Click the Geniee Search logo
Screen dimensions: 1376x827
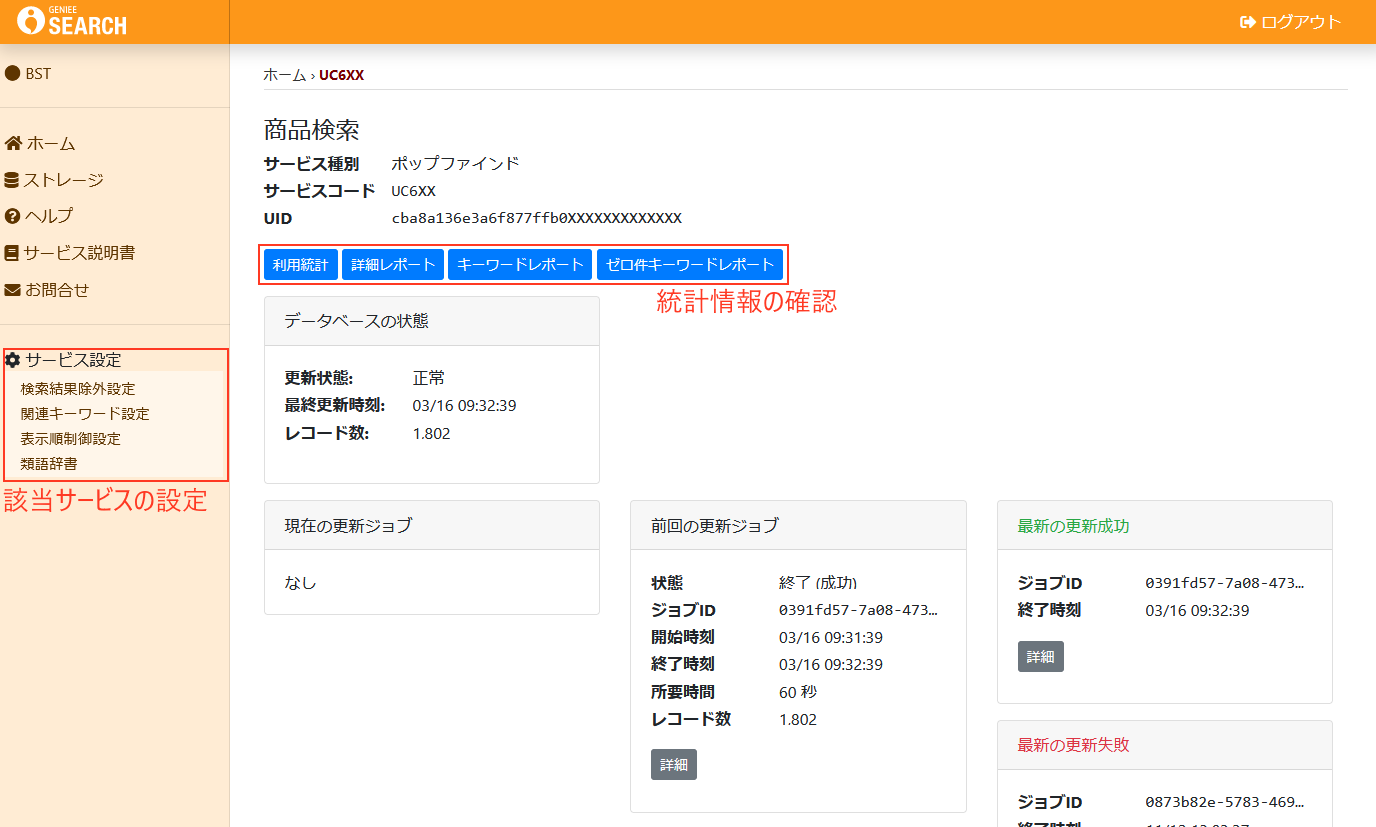pos(72,20)
